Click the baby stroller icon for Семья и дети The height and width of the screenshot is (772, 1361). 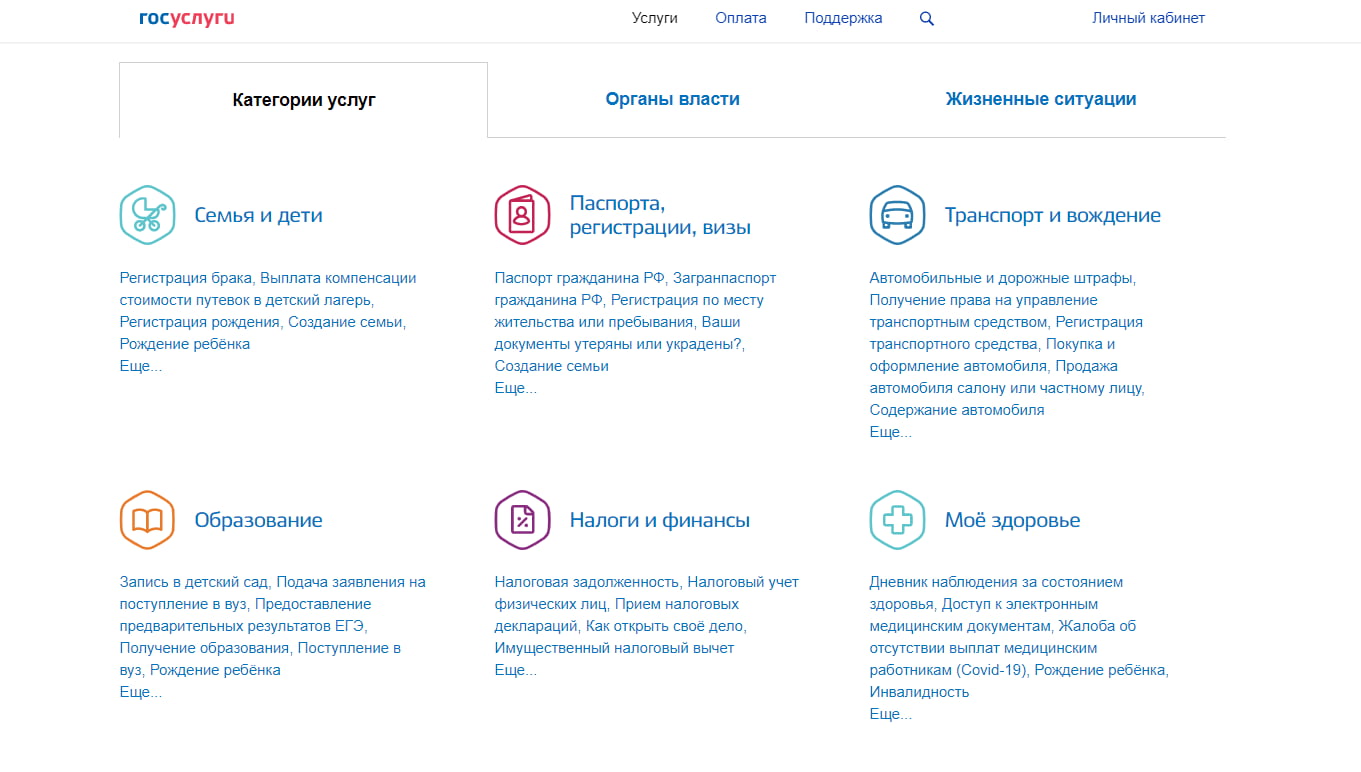click(x=147, y=215)
